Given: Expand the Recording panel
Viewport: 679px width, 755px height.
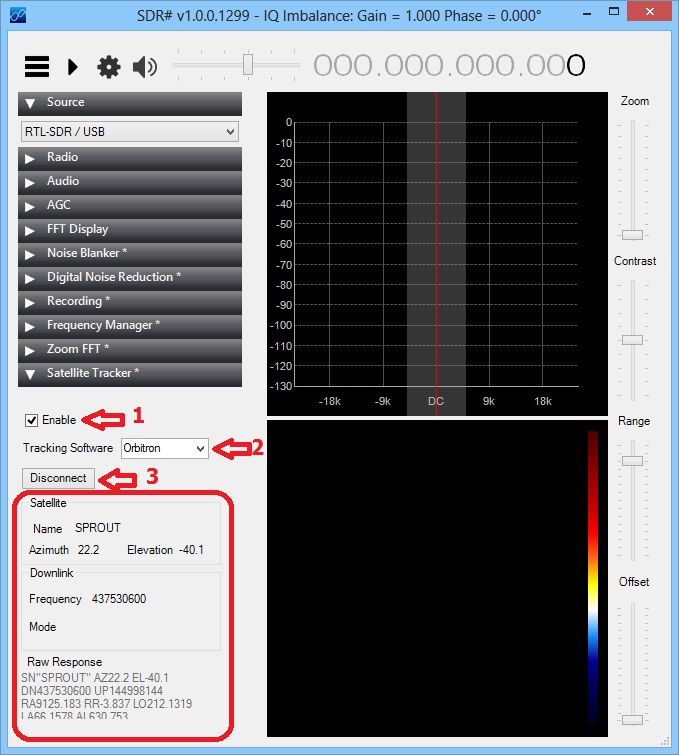Looking at the screenshot, I should tap(130, 302).
